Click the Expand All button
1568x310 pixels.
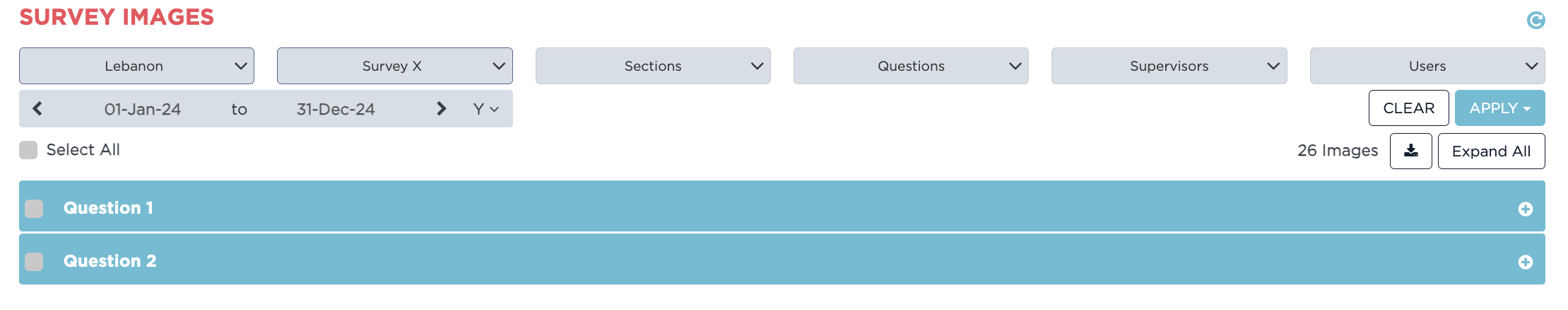[x=1491, y=151]
